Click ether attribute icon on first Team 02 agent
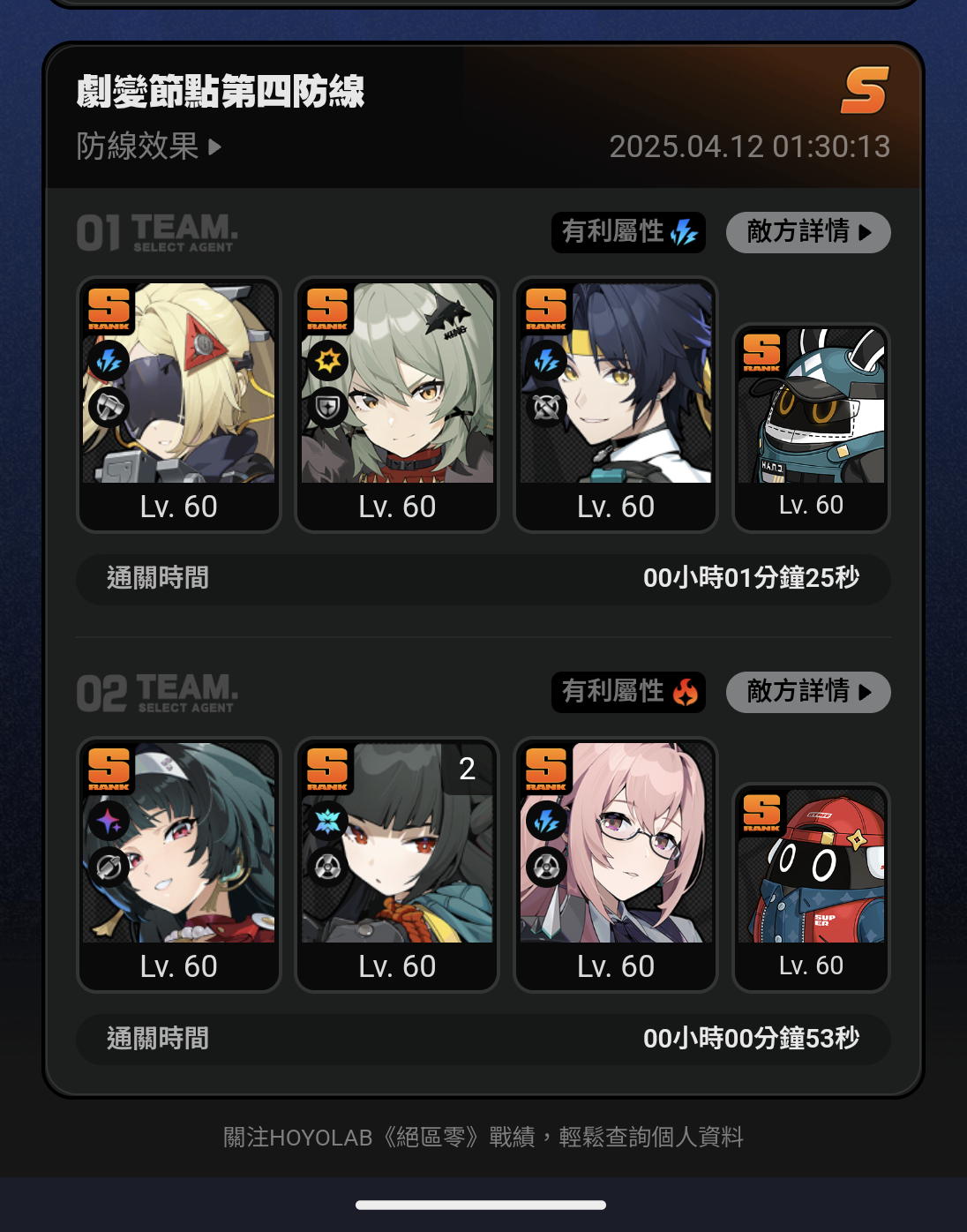This screenshot has height=1232, width=967. click(x=109, y=822)
